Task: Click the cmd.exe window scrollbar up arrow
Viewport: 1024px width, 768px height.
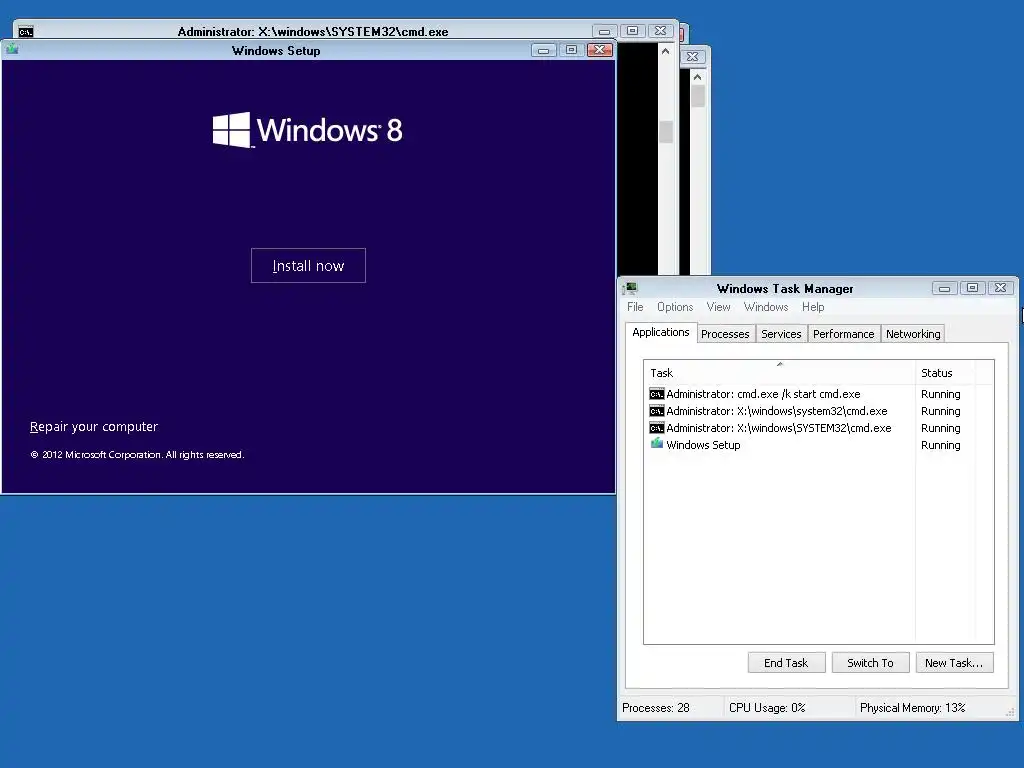Action: coord(665,51)
